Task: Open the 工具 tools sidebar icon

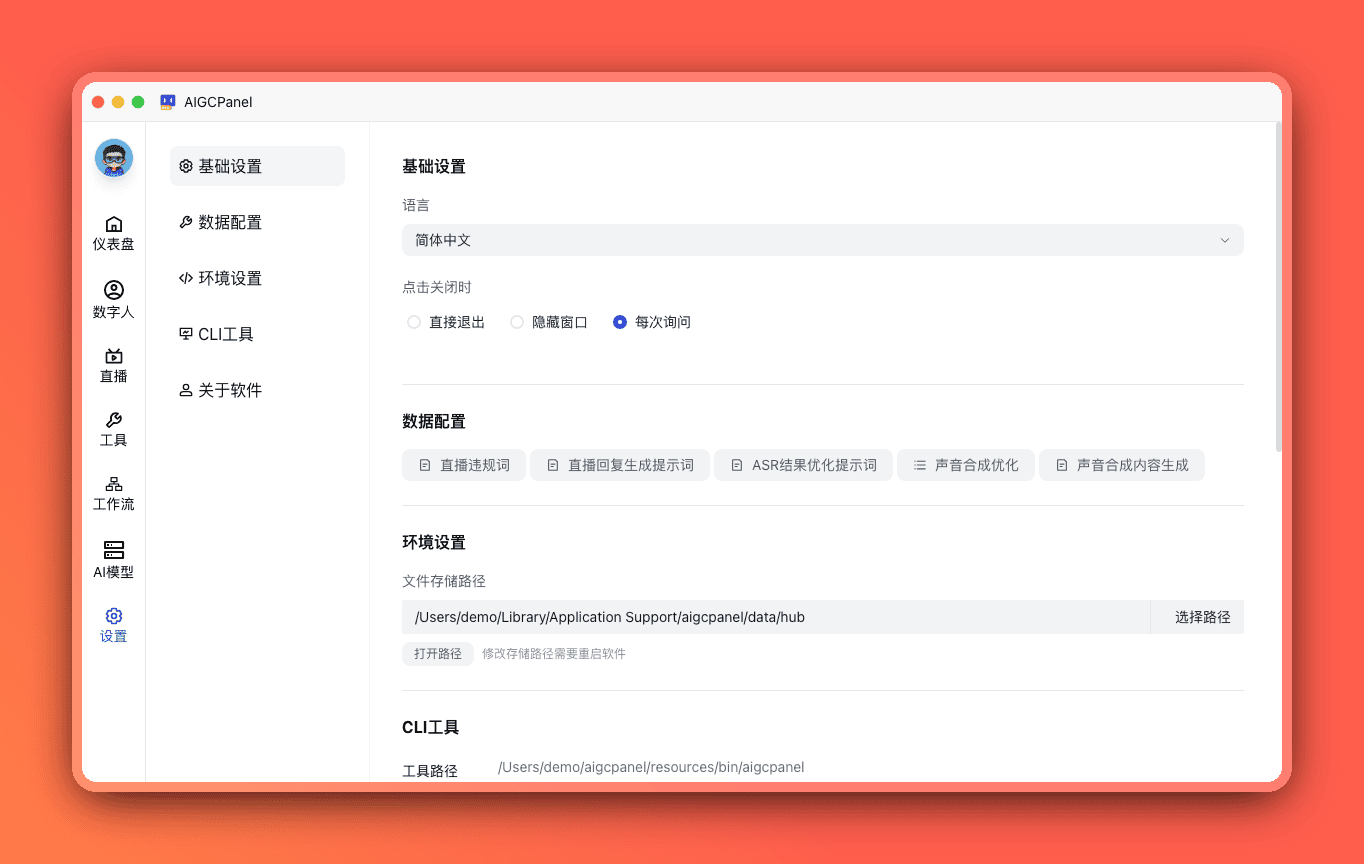Action: [x=113, y=429]
